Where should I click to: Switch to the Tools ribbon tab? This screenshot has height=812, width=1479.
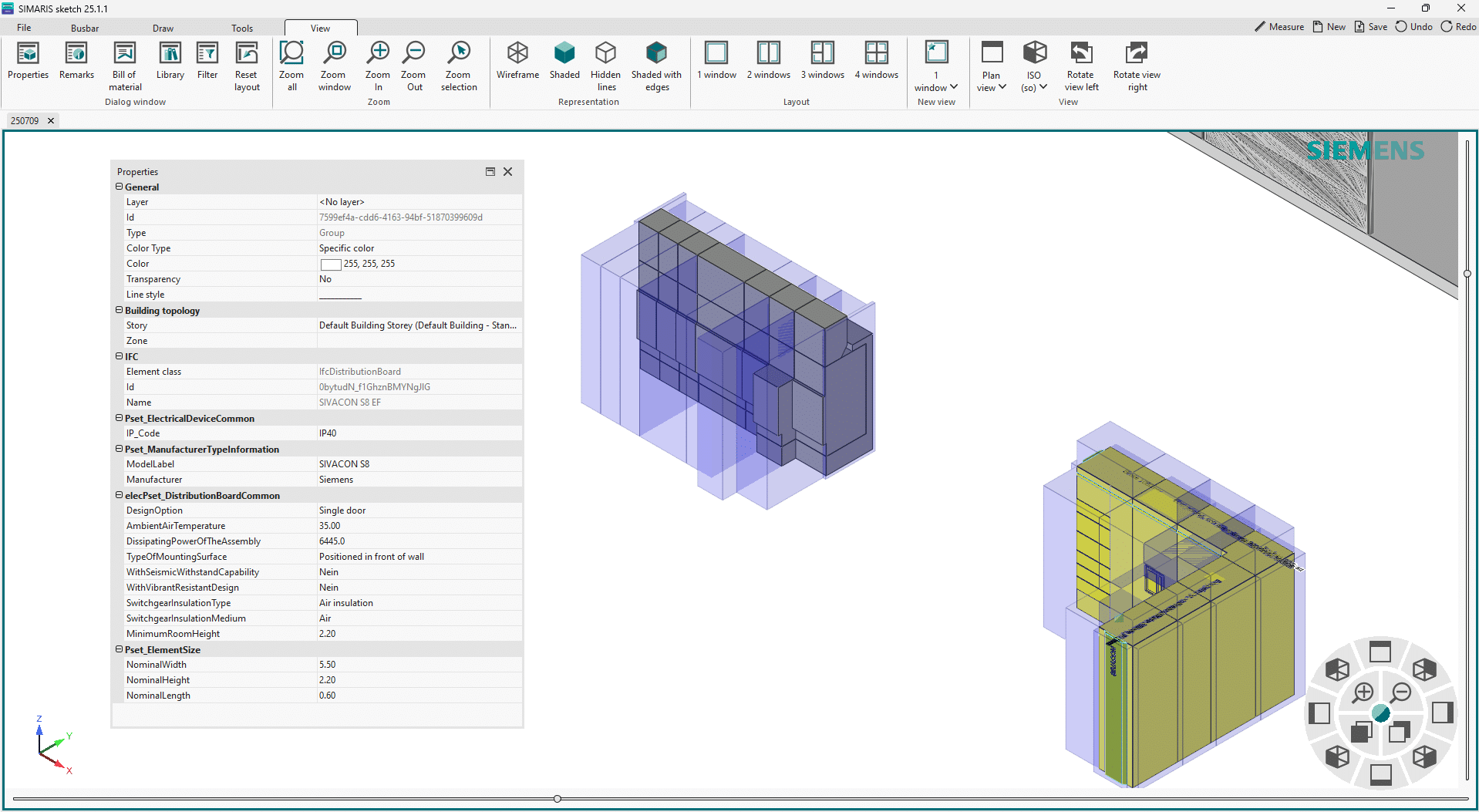(x=242, y=29)
